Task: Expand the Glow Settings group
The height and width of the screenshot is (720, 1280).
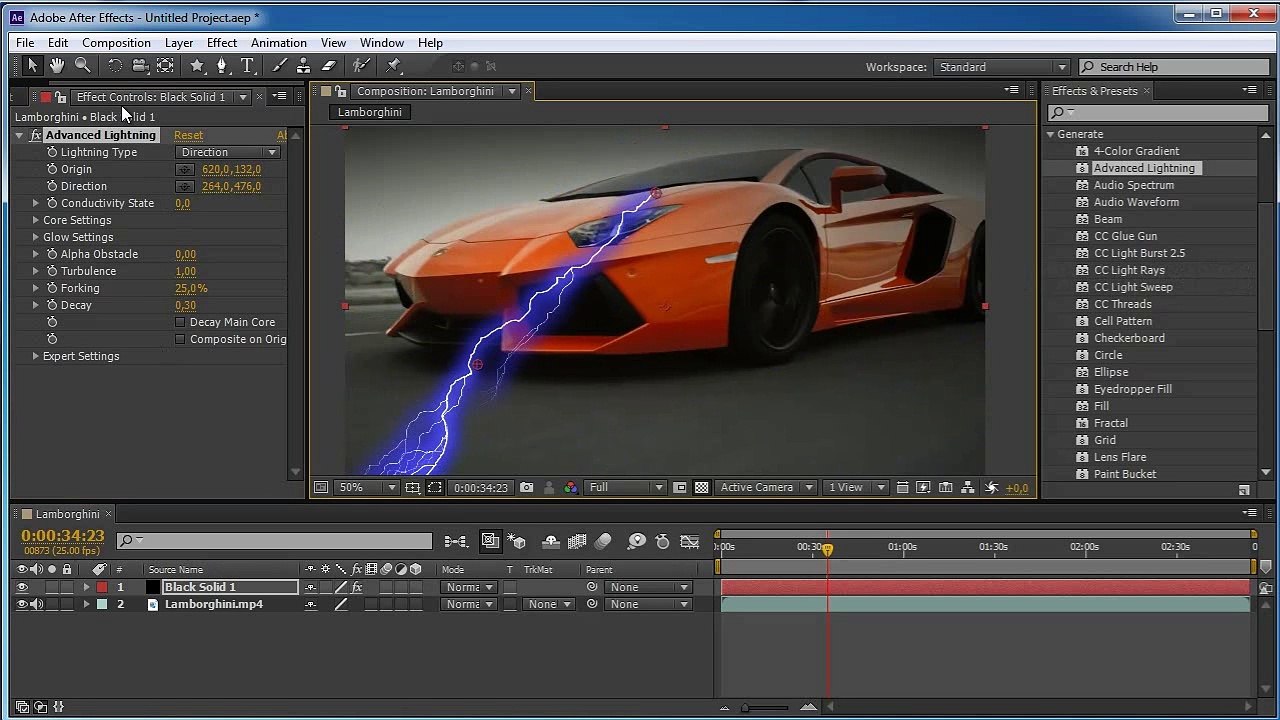Action: coord(36,238)
